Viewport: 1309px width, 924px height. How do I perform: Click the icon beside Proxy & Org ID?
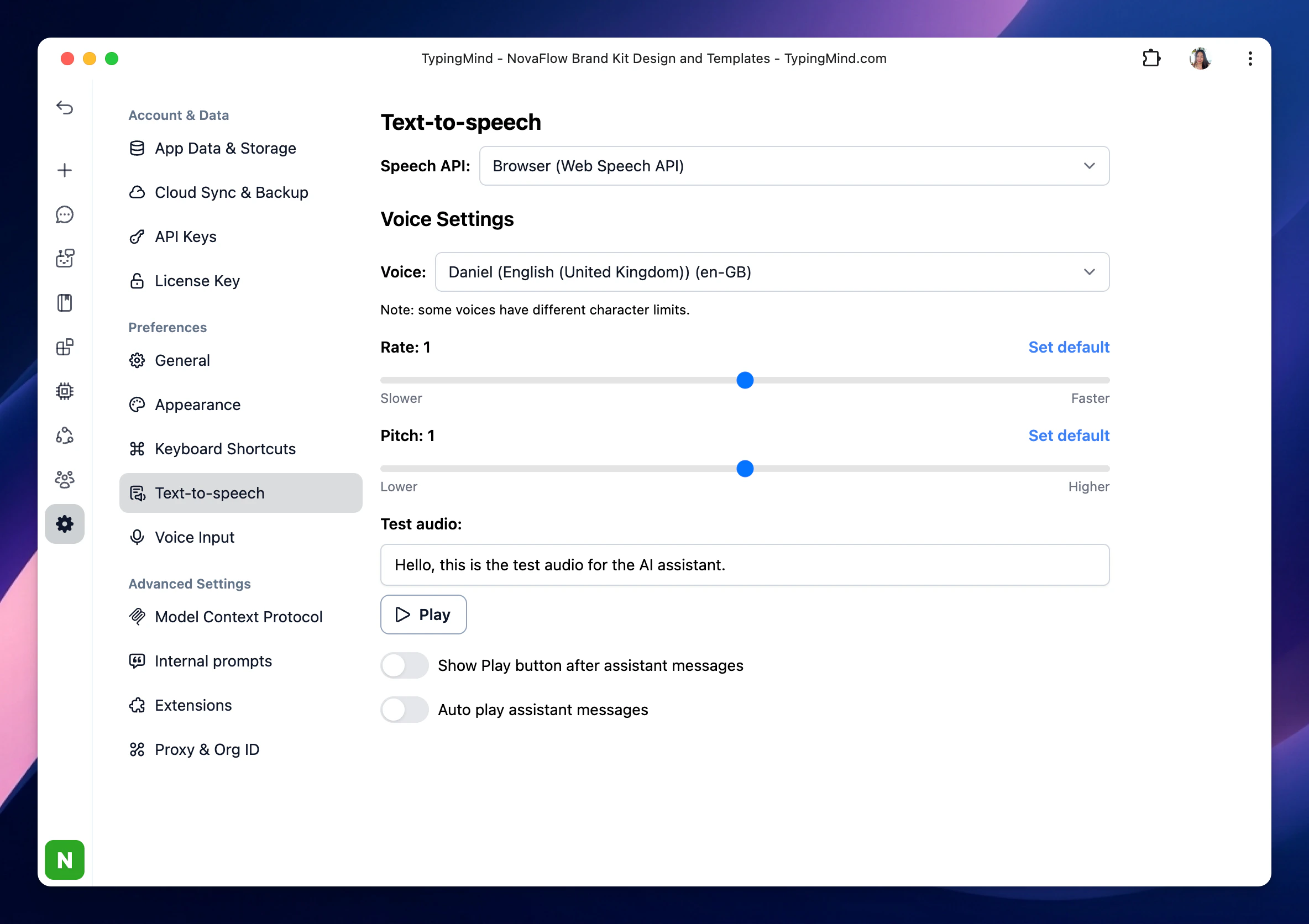click(137, 749)
